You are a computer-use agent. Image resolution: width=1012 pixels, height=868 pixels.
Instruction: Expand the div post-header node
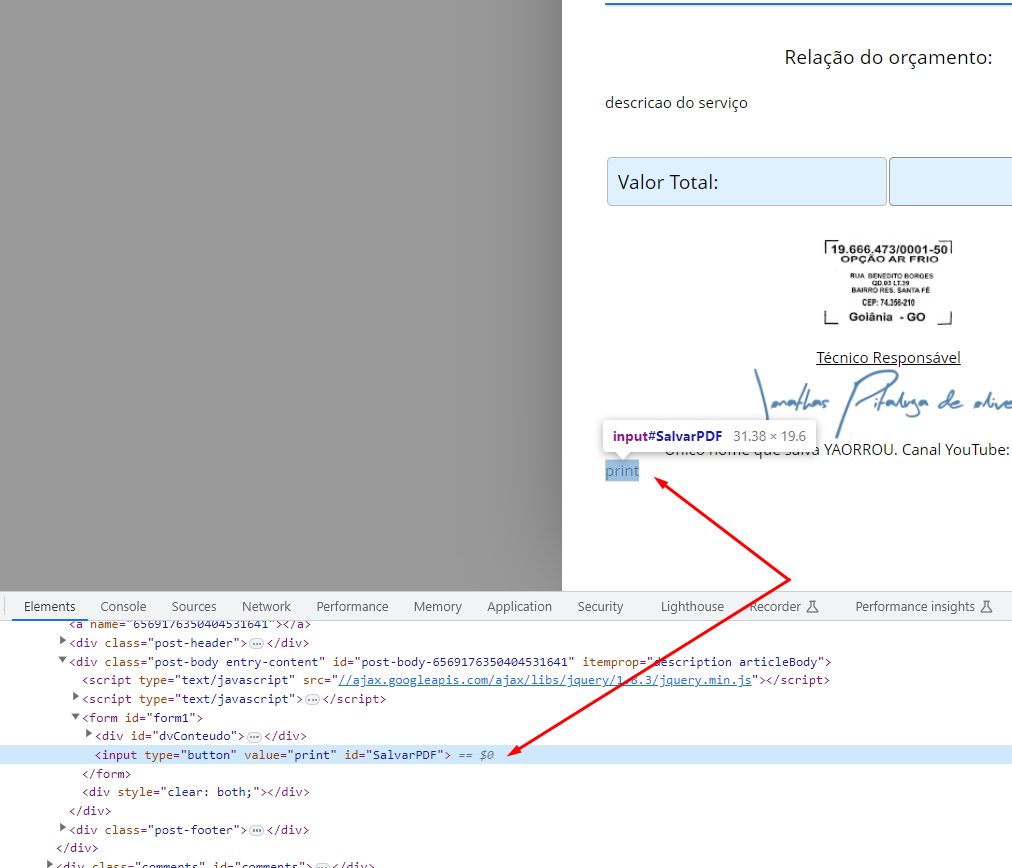pyautogui.click(x=63, y=641)
